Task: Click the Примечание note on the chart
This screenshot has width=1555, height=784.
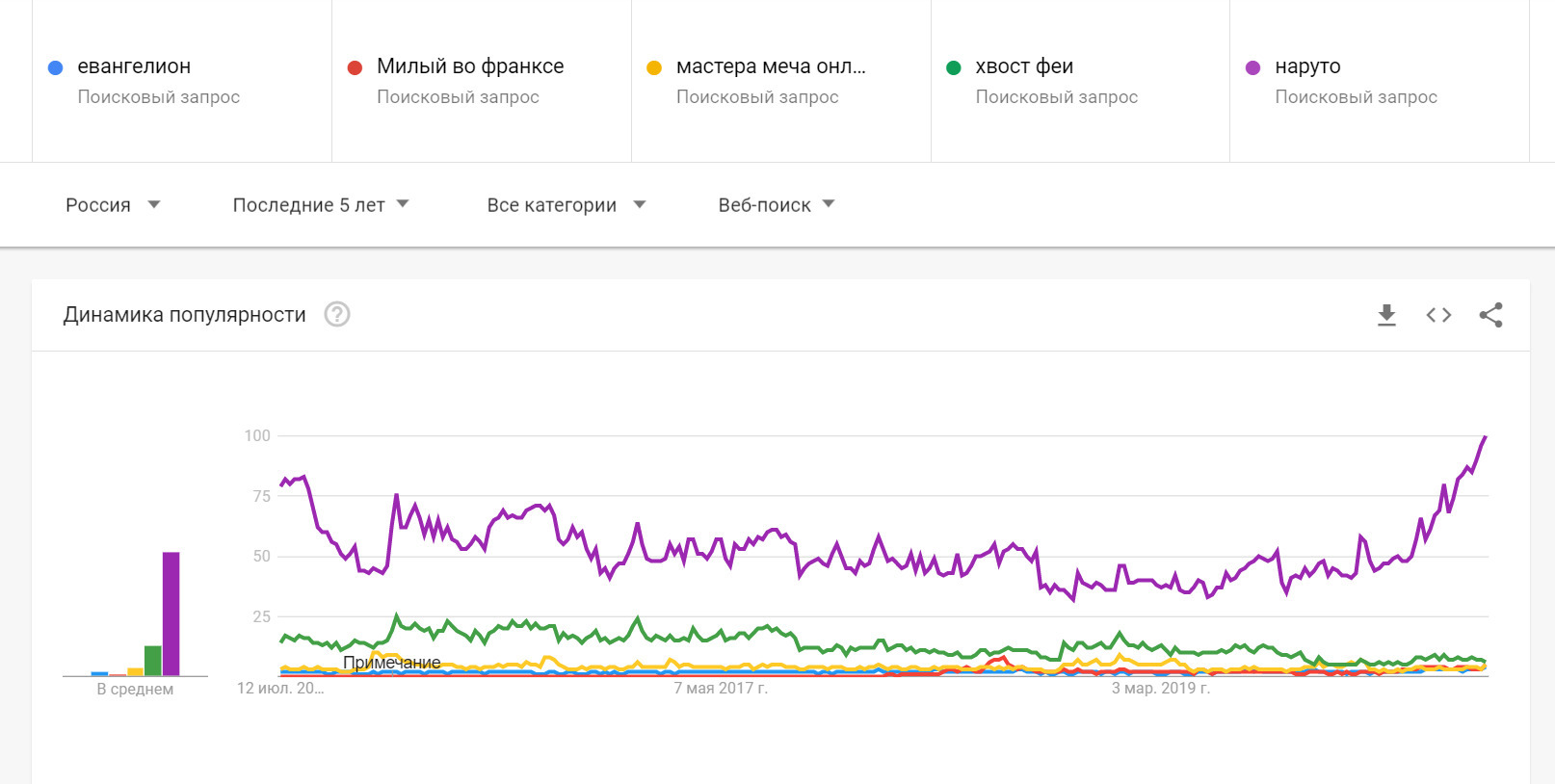Action: (391, 663)
